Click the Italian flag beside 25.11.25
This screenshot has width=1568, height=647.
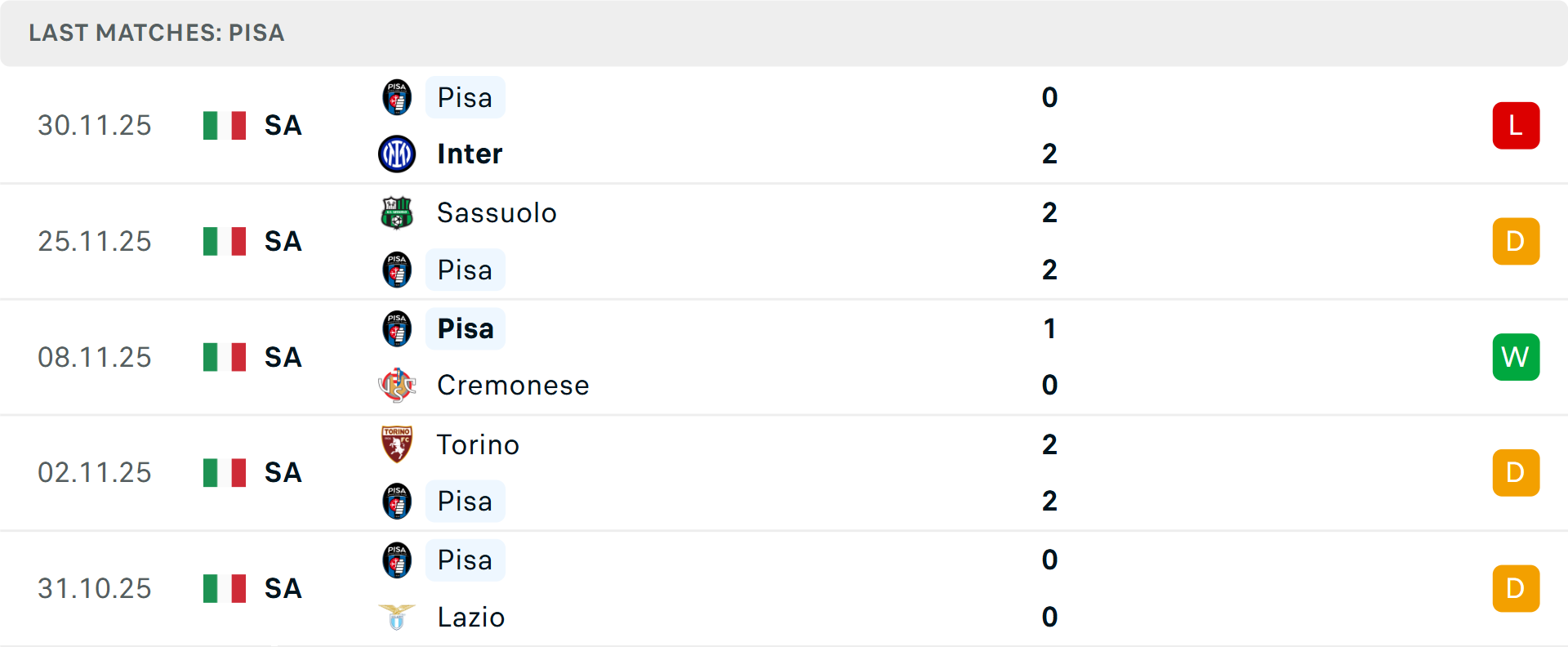225,241
